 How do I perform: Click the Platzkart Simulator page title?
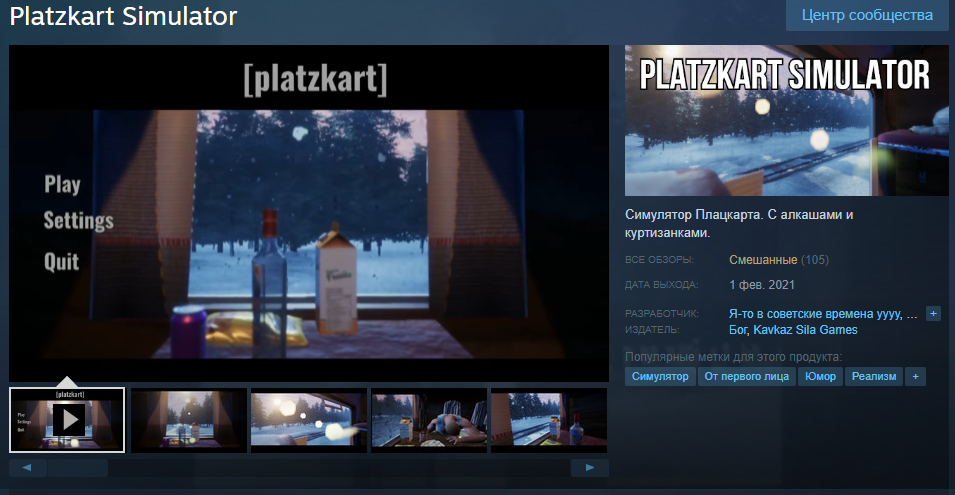pos(123,16)
